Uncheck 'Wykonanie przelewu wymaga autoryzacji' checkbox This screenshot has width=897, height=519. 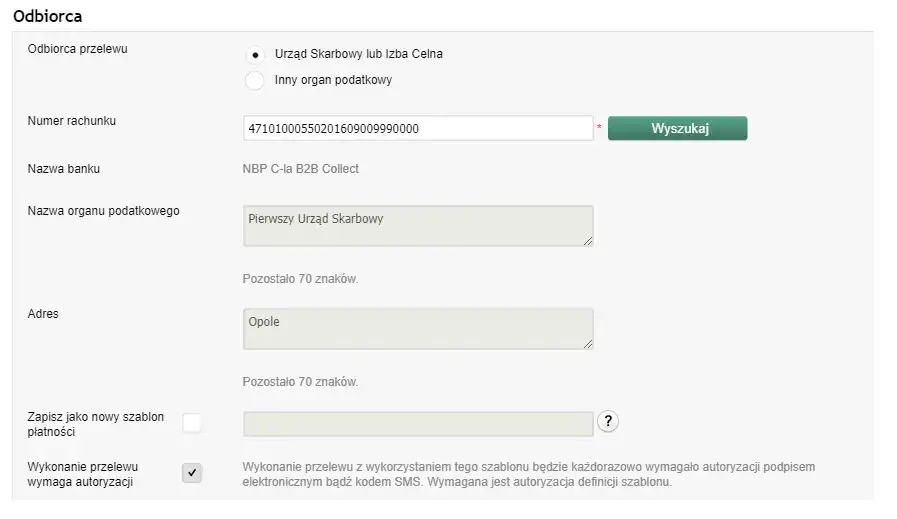pyautogui.click(x=191, y=473)
